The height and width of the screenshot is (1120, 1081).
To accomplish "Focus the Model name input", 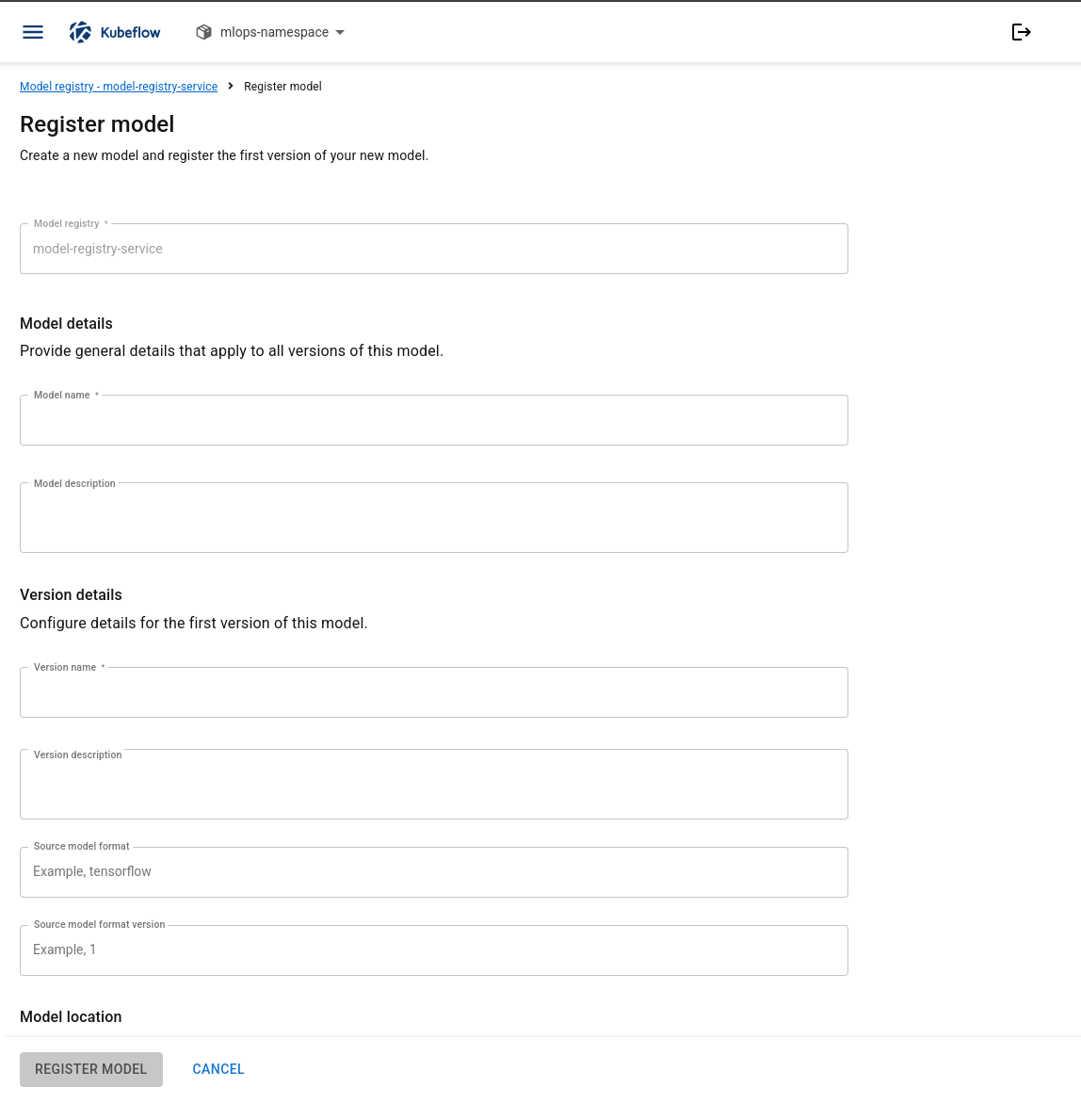I will (434, 420).
